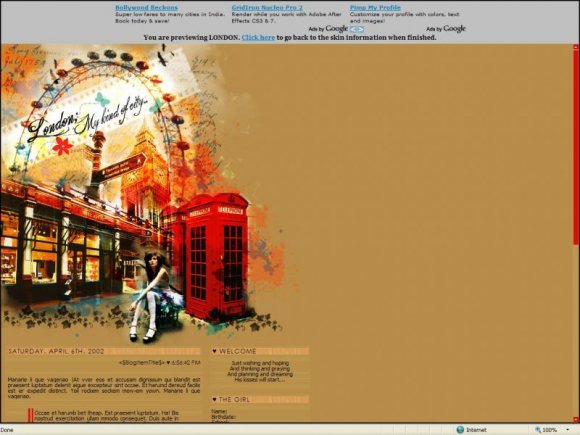
Task: Click the 'Just wishing and hoping' poem line
Action: click(260, 363)
